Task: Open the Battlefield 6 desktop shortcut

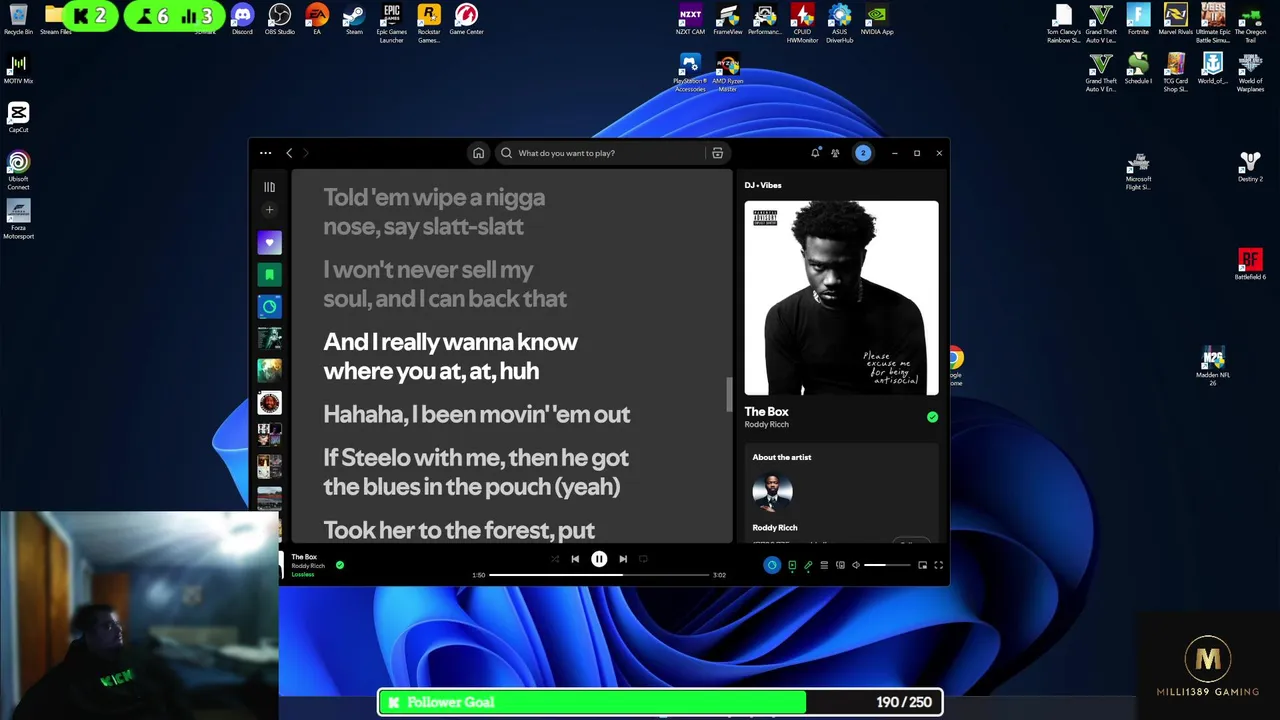Action: point(1250,263)
